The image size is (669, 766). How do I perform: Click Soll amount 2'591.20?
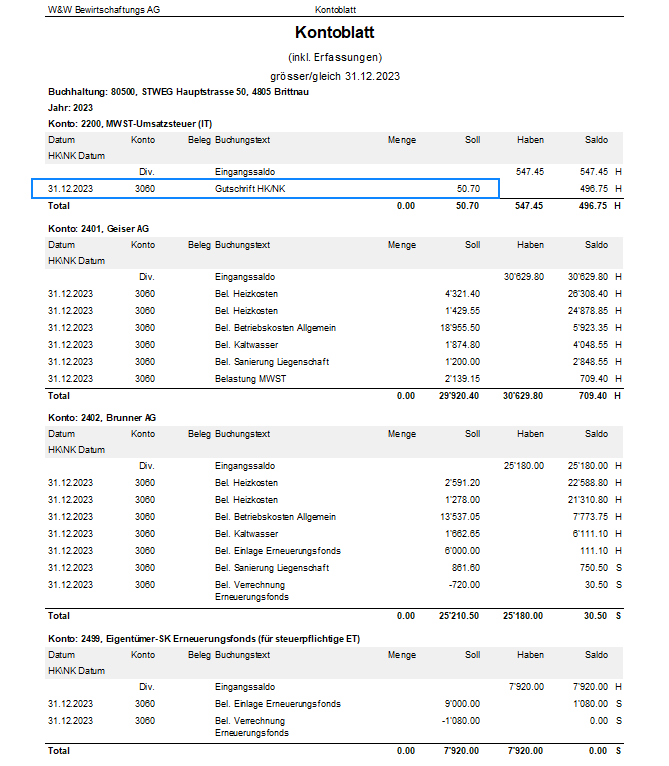(462, 483)
